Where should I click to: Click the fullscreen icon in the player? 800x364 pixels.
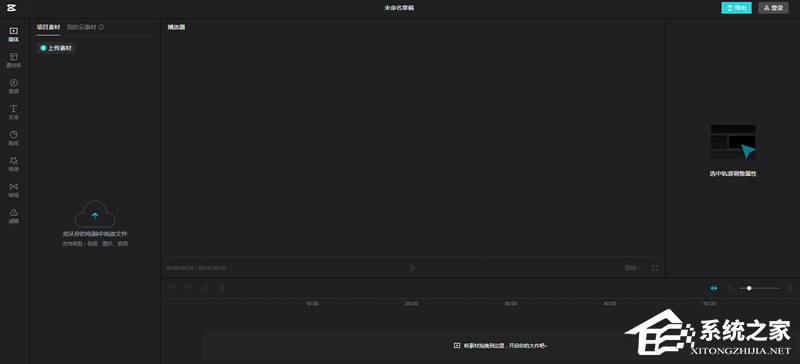tap(655, 268)
